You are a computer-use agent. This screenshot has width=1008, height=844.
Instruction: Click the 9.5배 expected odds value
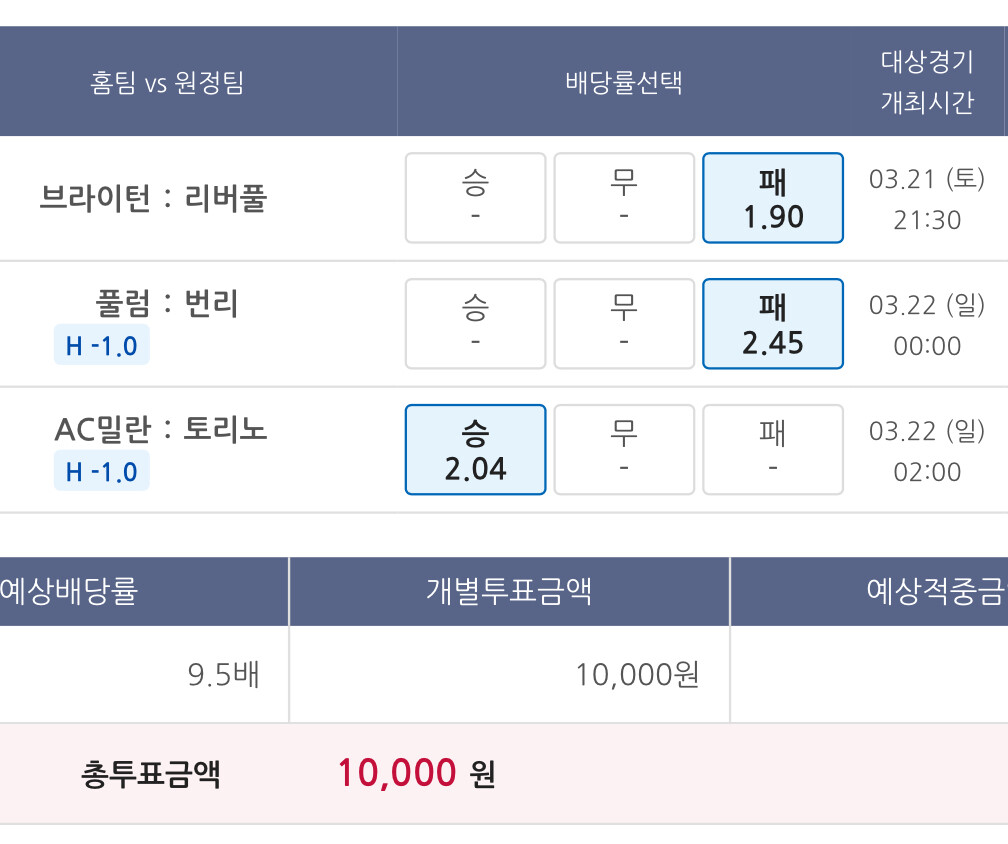point(224,675)
